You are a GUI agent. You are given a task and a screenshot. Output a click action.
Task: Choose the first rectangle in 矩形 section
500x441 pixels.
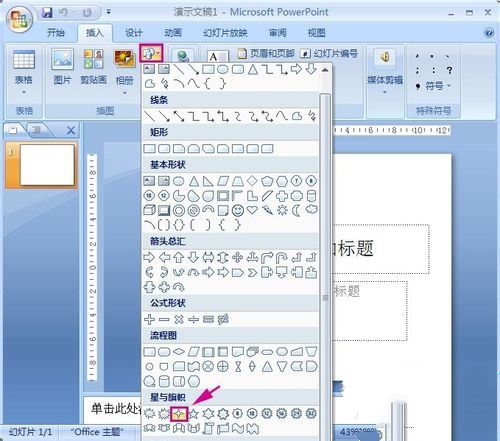click(x=149, y=149)
